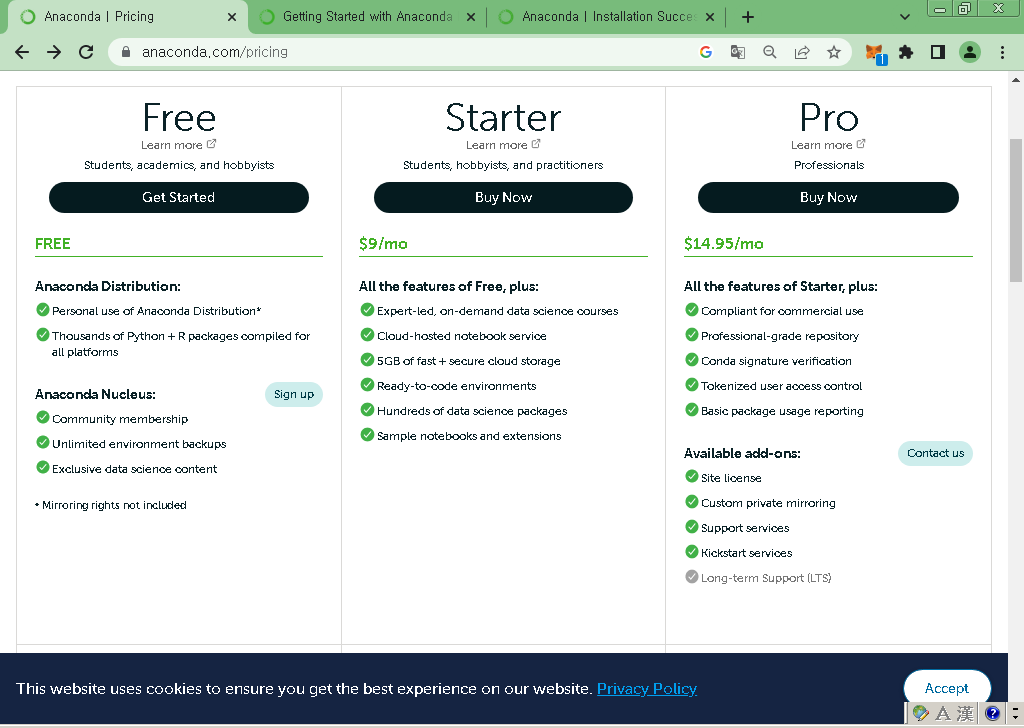Close the Anaconda Pricing tab
This screenshot has width=1024, height=728.
tap(232, 17)
